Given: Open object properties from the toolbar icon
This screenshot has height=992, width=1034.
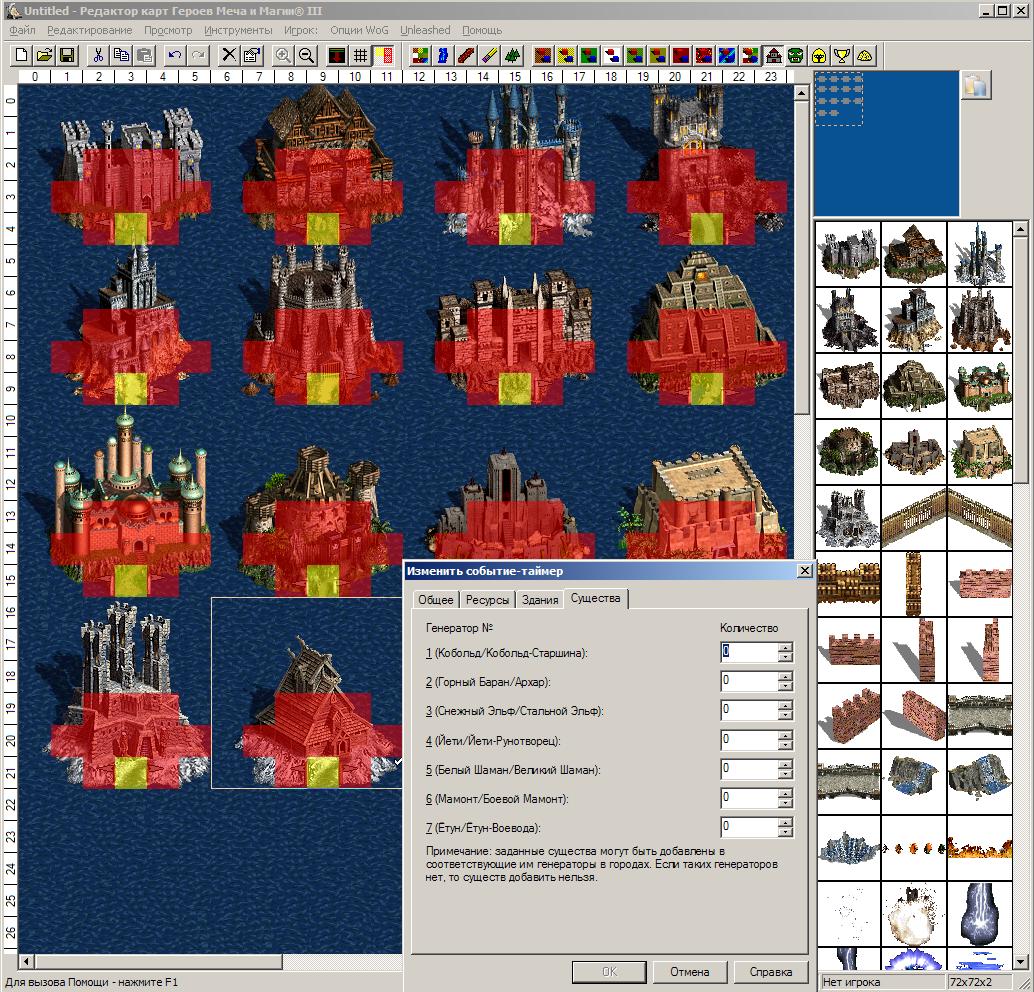Looking at the screenshot, I should (x=251, y=55).
